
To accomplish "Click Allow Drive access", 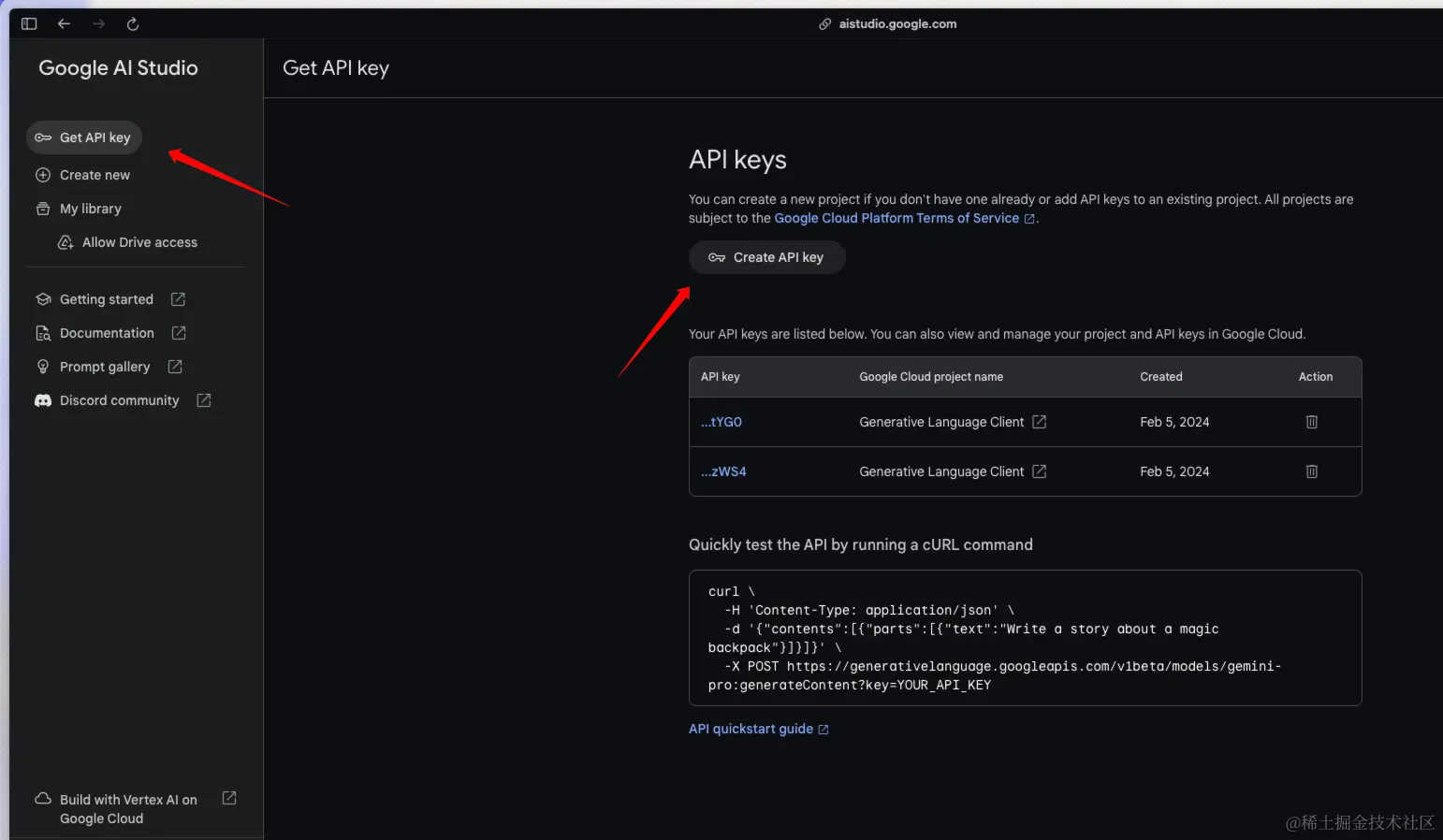I will click(x=128, y=242).
